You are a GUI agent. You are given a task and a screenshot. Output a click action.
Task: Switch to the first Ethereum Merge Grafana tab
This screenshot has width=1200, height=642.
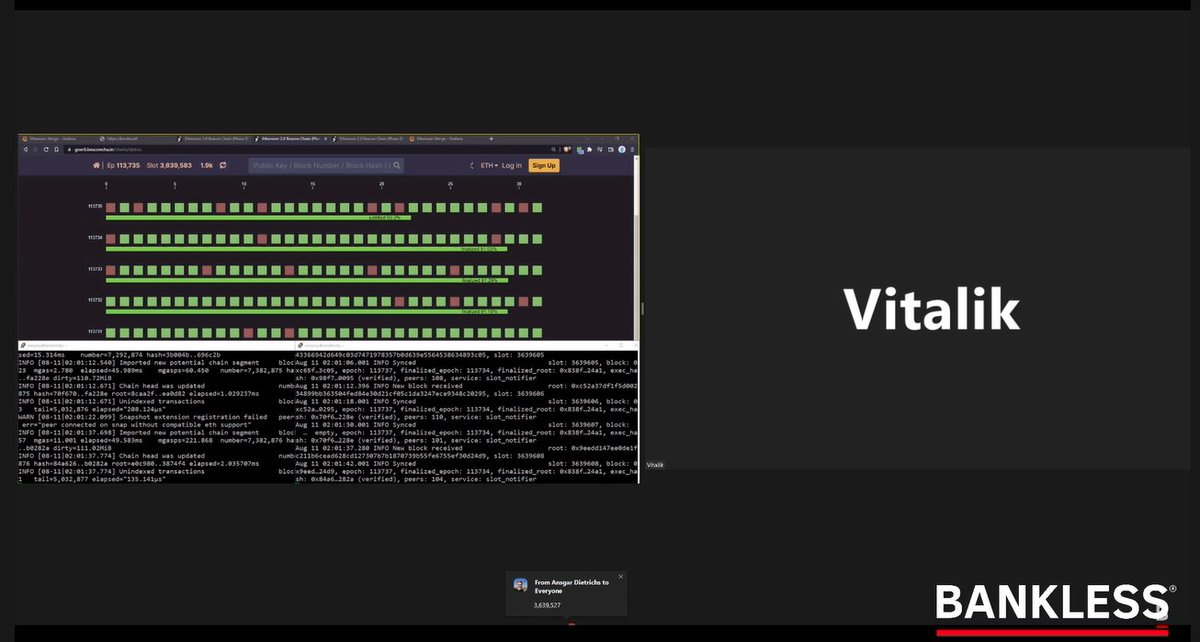(58, 138)
